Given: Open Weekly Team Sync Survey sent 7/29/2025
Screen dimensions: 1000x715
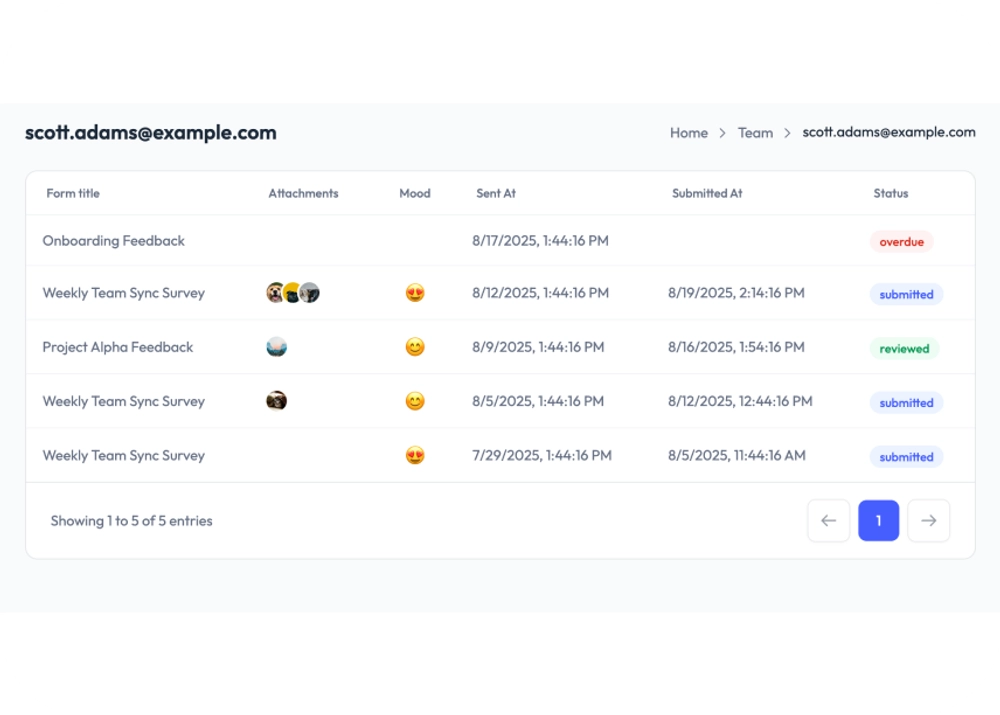Looking at the screenshot, I should click(x=123, y=455).
